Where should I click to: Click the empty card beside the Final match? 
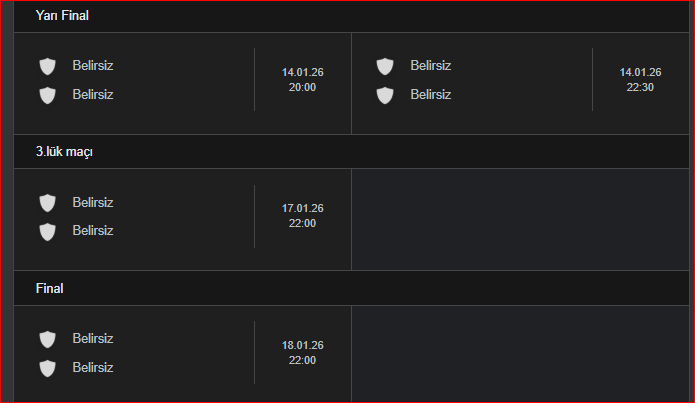click(520, 354)
